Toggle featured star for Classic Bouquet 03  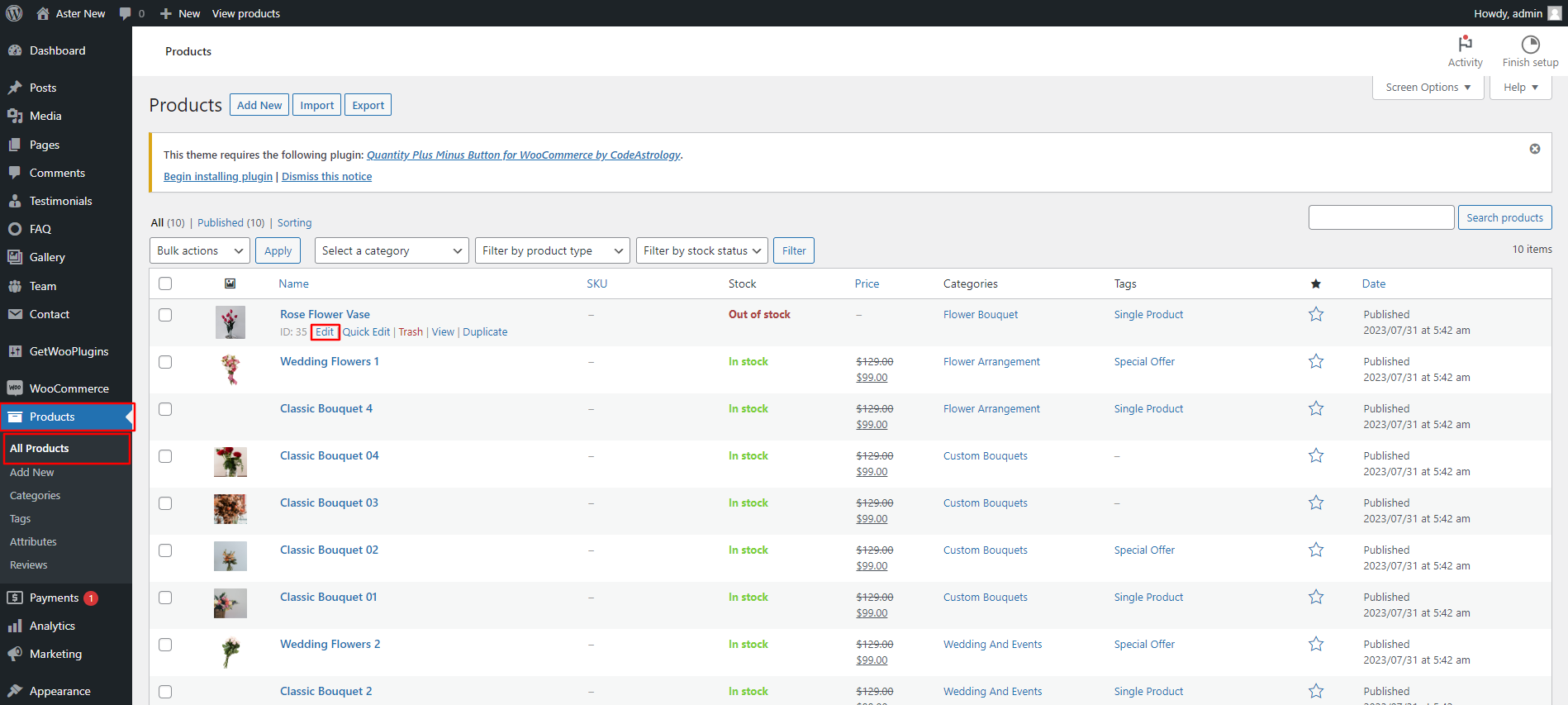[1316, 503]
